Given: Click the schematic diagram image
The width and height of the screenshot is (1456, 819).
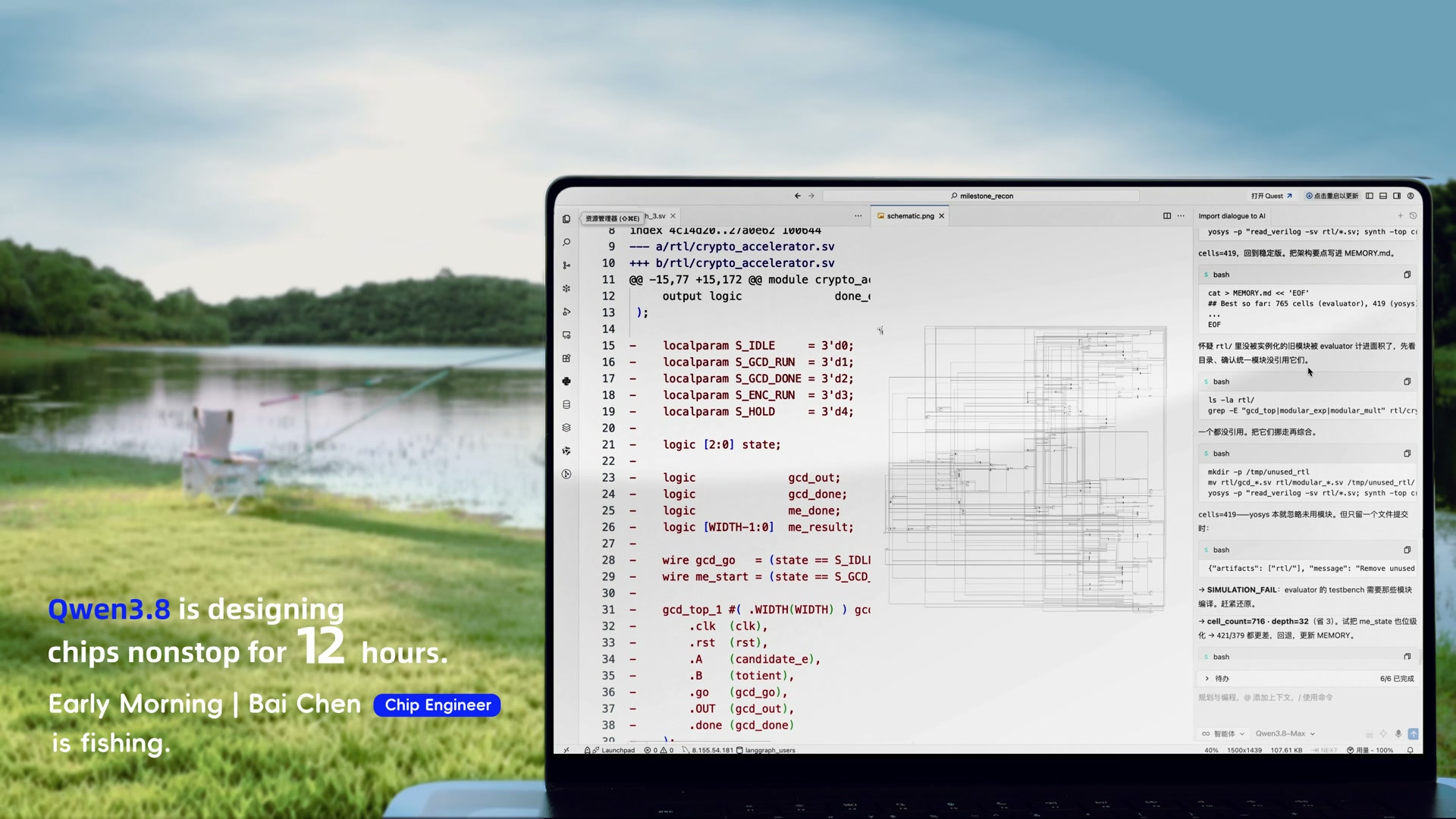Looking at the screenshot, I should coord(1027,468).
